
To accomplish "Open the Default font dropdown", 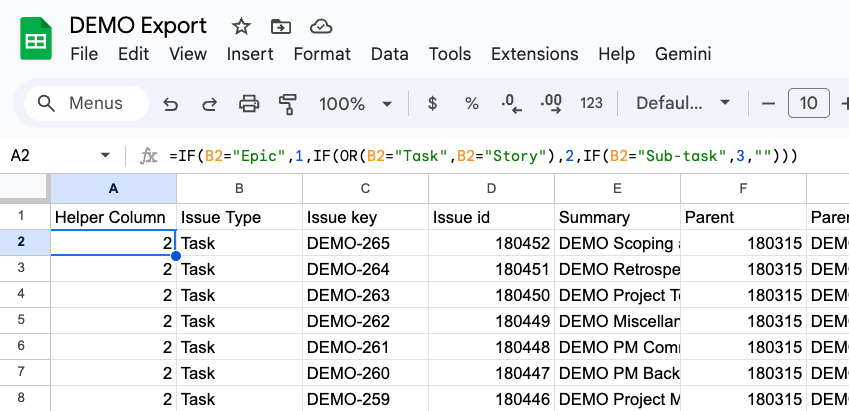I will [683, 103].
